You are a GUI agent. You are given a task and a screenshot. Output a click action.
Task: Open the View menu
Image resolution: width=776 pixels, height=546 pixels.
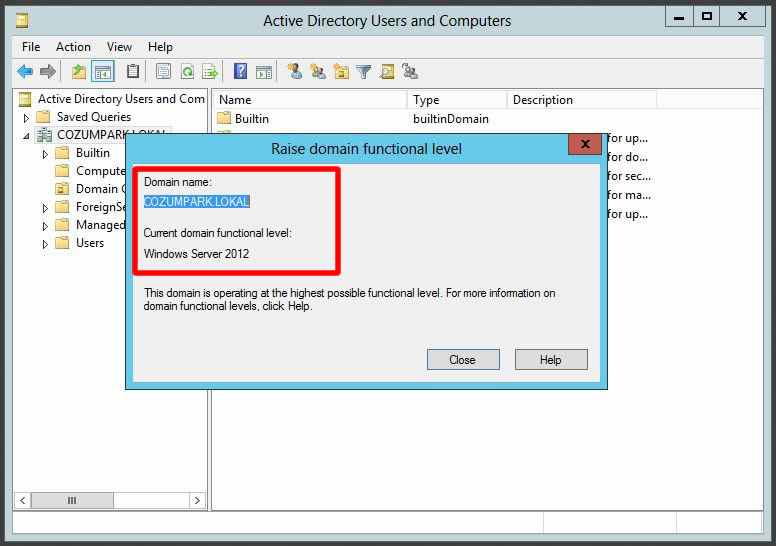coord(119,47)
